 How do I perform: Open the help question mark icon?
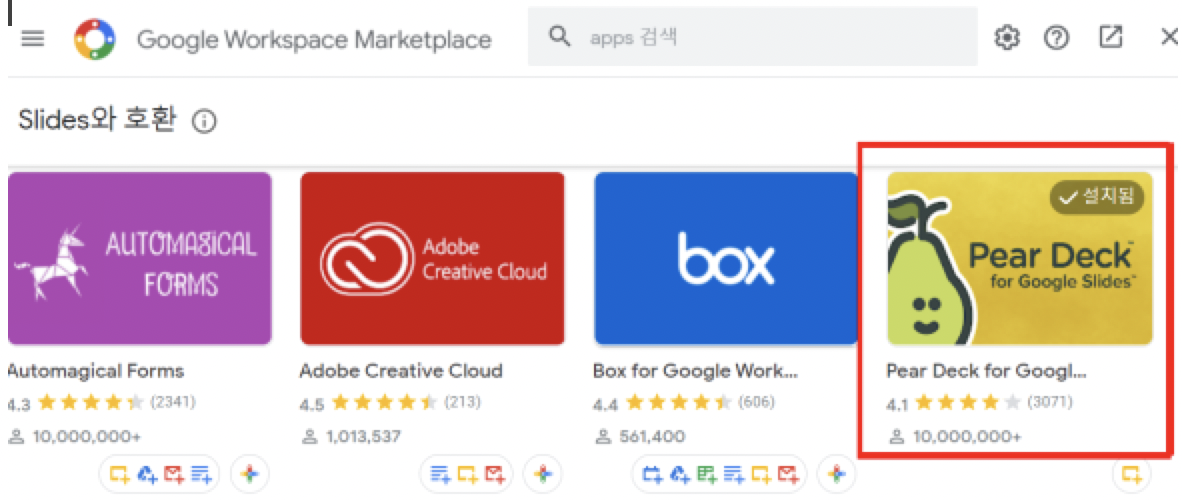[1057, 38]
